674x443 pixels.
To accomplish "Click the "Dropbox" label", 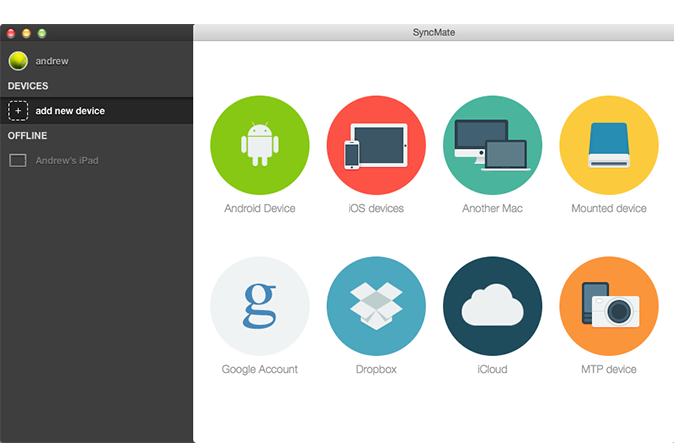I will click(x=376, y=370).
